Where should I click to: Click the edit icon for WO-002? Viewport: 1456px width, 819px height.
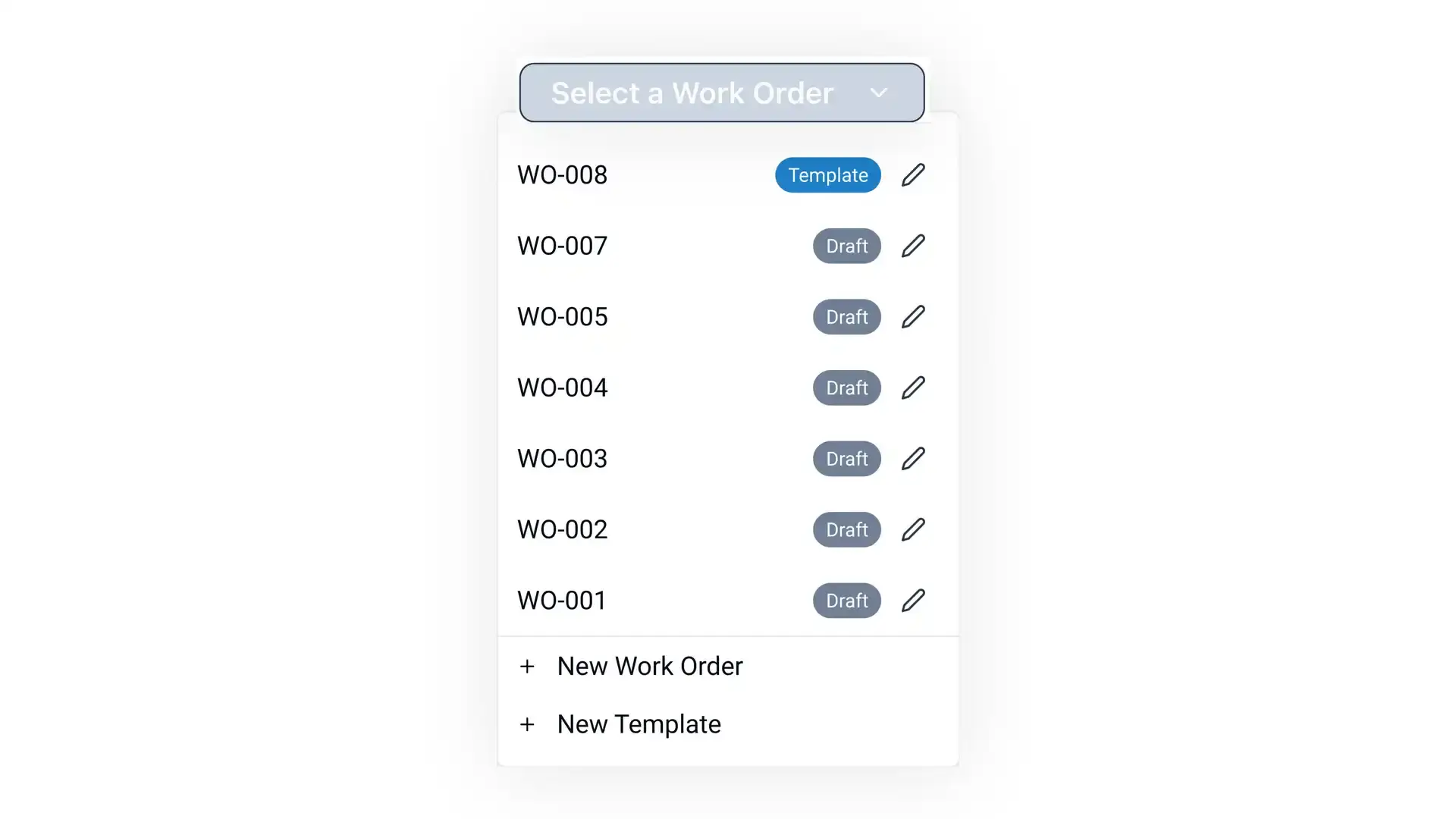coord(913,529)
